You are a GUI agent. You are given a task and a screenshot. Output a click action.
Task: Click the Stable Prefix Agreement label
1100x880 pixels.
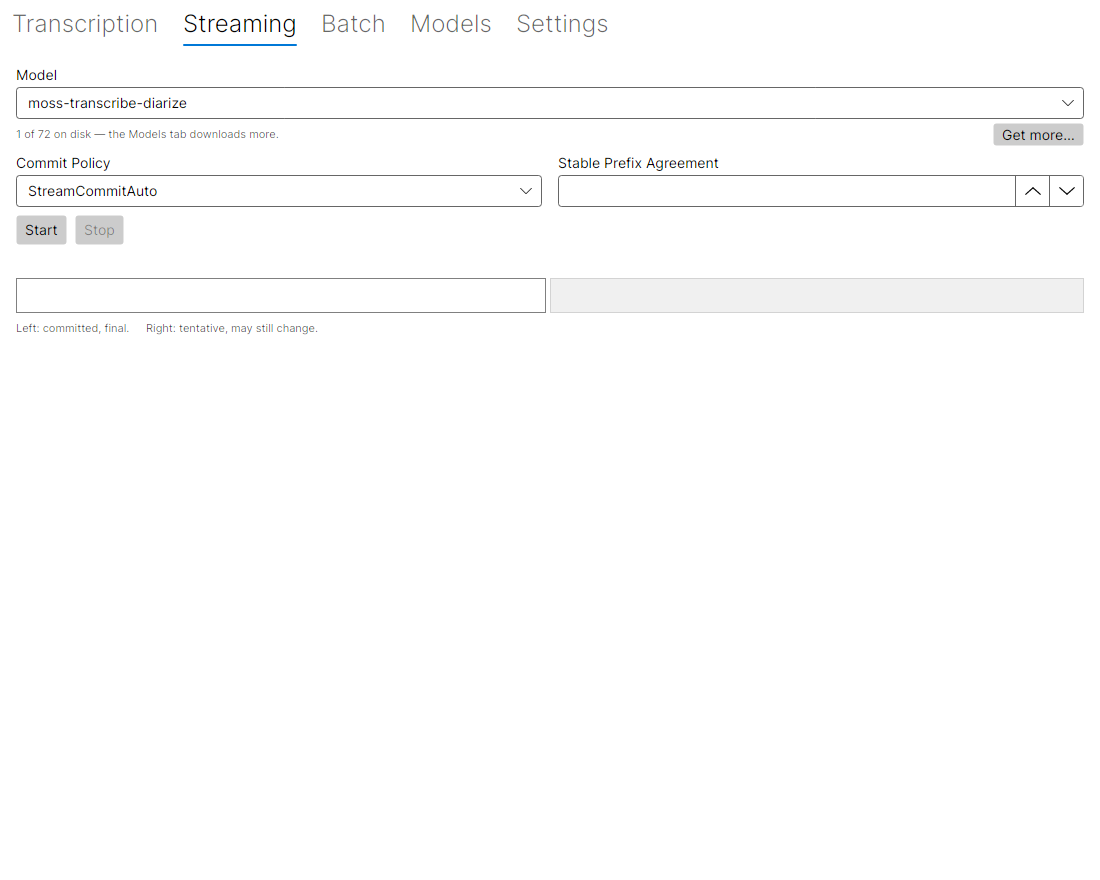pos(638,163)
